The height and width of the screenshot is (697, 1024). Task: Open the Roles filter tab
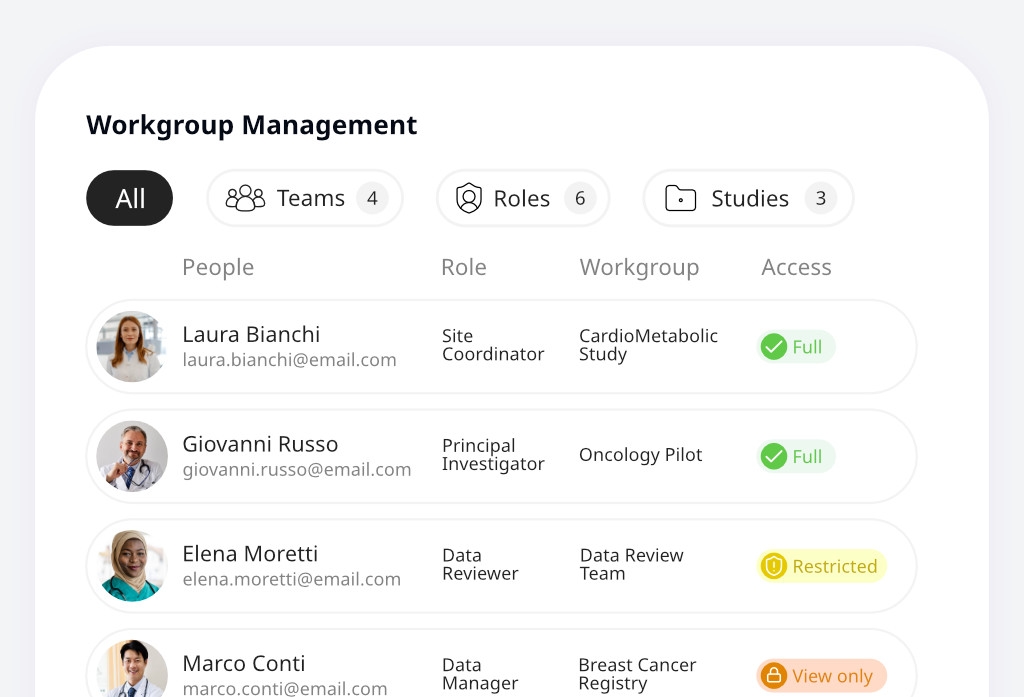pos(522,198)
